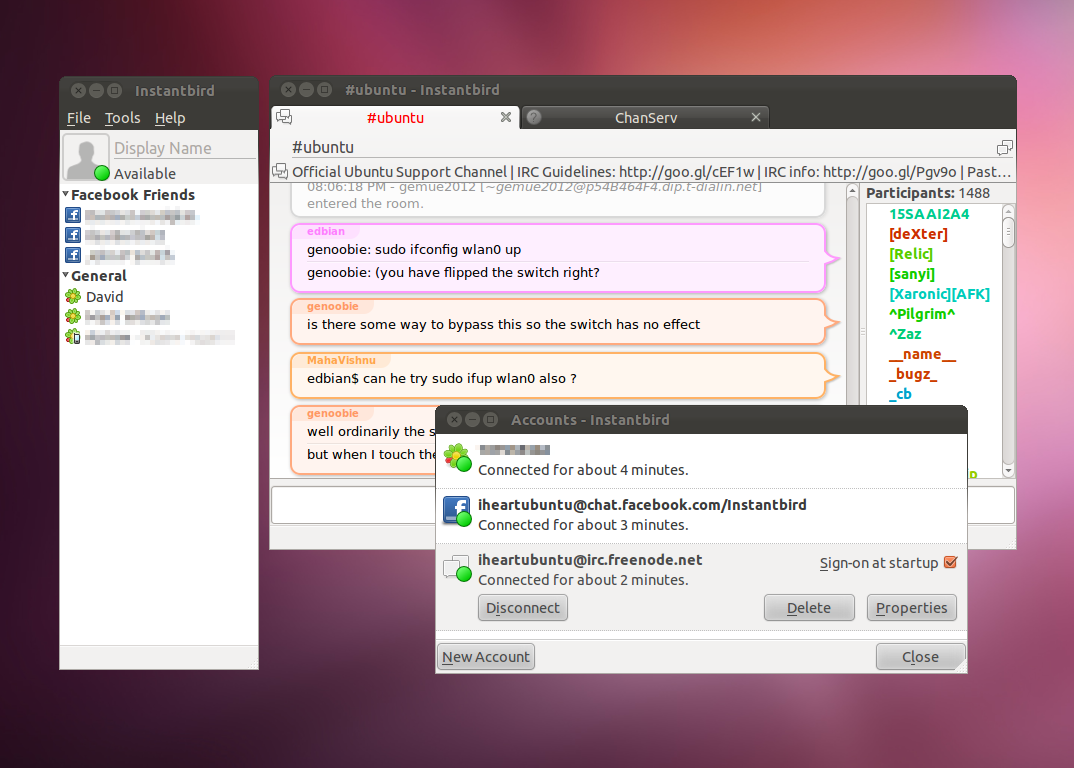Close the #ubuntu tab

coord(505,117)
